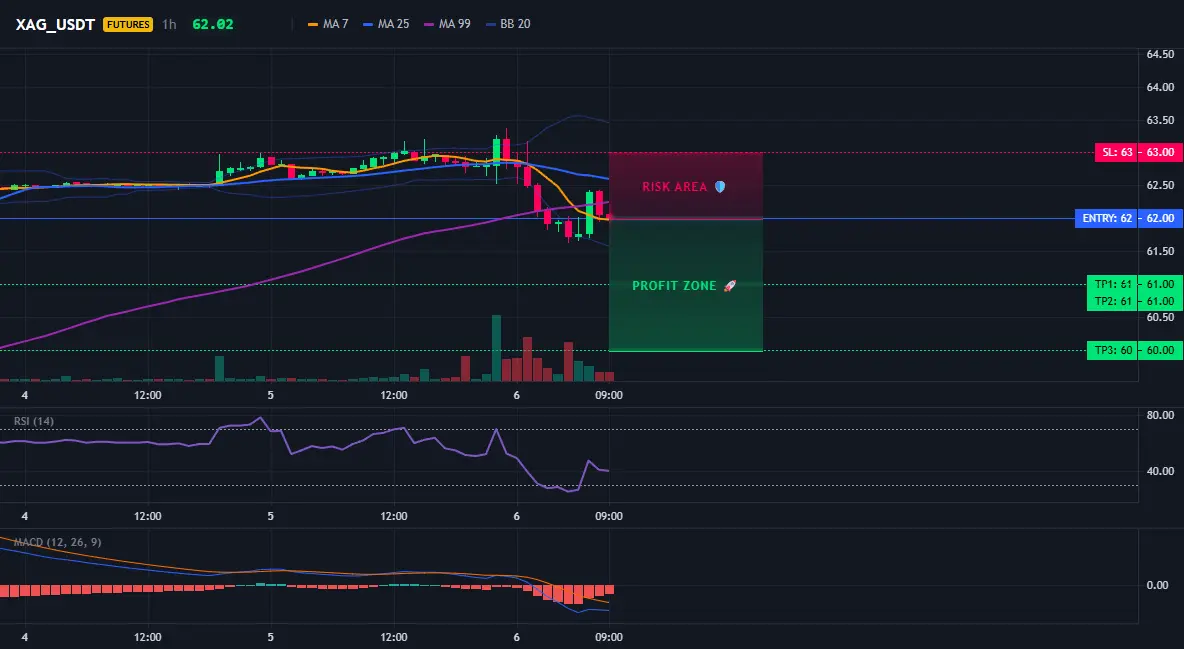Image resolution: width=1184 pixels, height=649 pixels.
Task: Click the TP2: 61 target tag
Action: pyautogui.click(x=1113, y=301)
